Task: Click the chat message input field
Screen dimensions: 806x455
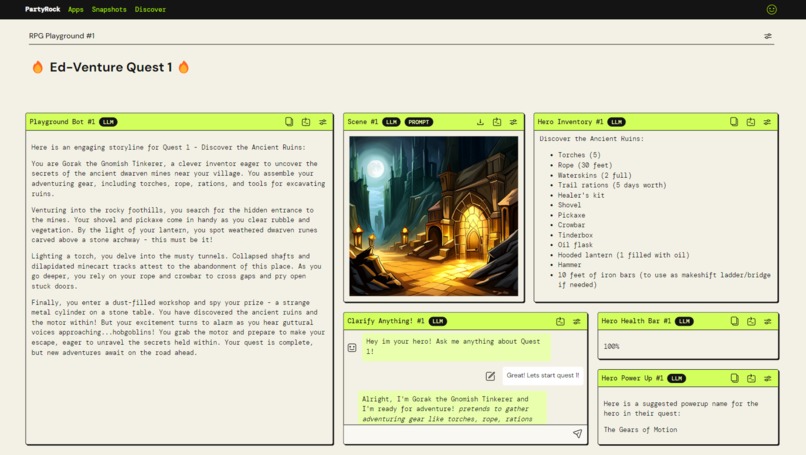Action: [457, 433]
